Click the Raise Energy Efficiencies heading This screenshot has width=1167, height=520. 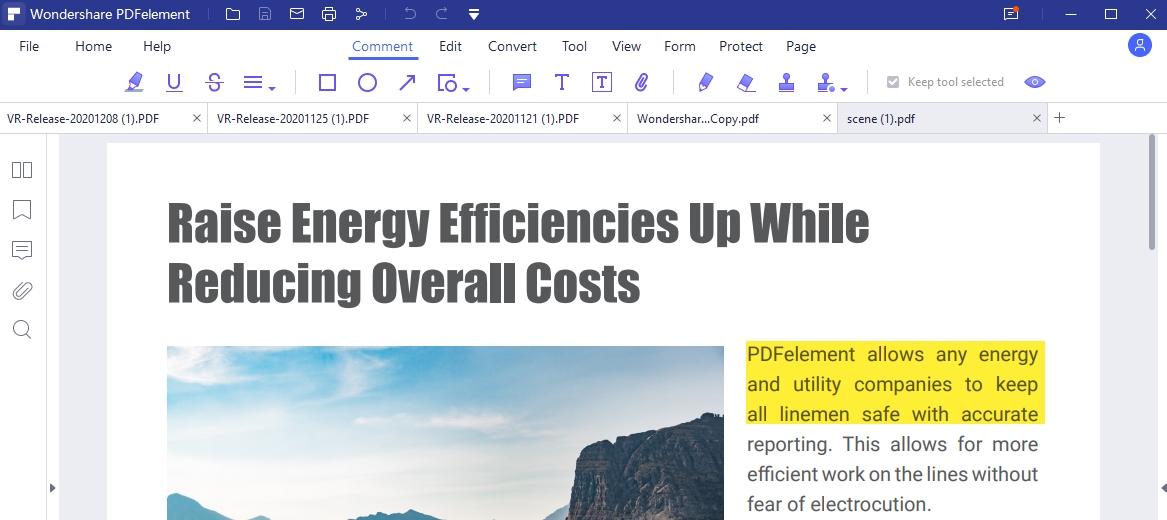(x=518, y=254)
